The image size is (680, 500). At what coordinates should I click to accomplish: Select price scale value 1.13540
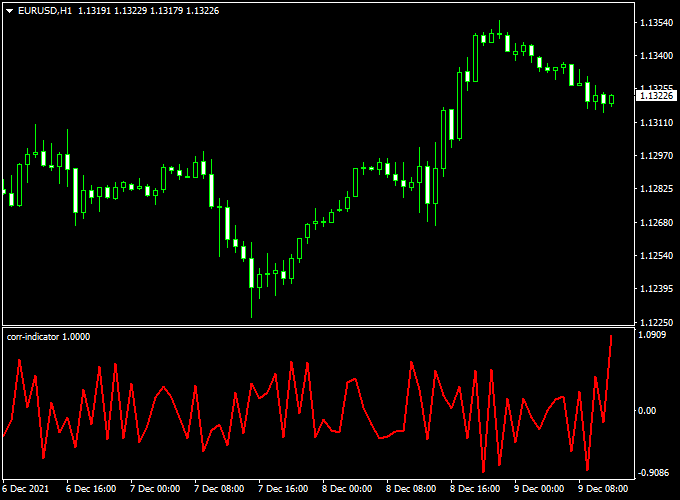[x=657, y=23]
